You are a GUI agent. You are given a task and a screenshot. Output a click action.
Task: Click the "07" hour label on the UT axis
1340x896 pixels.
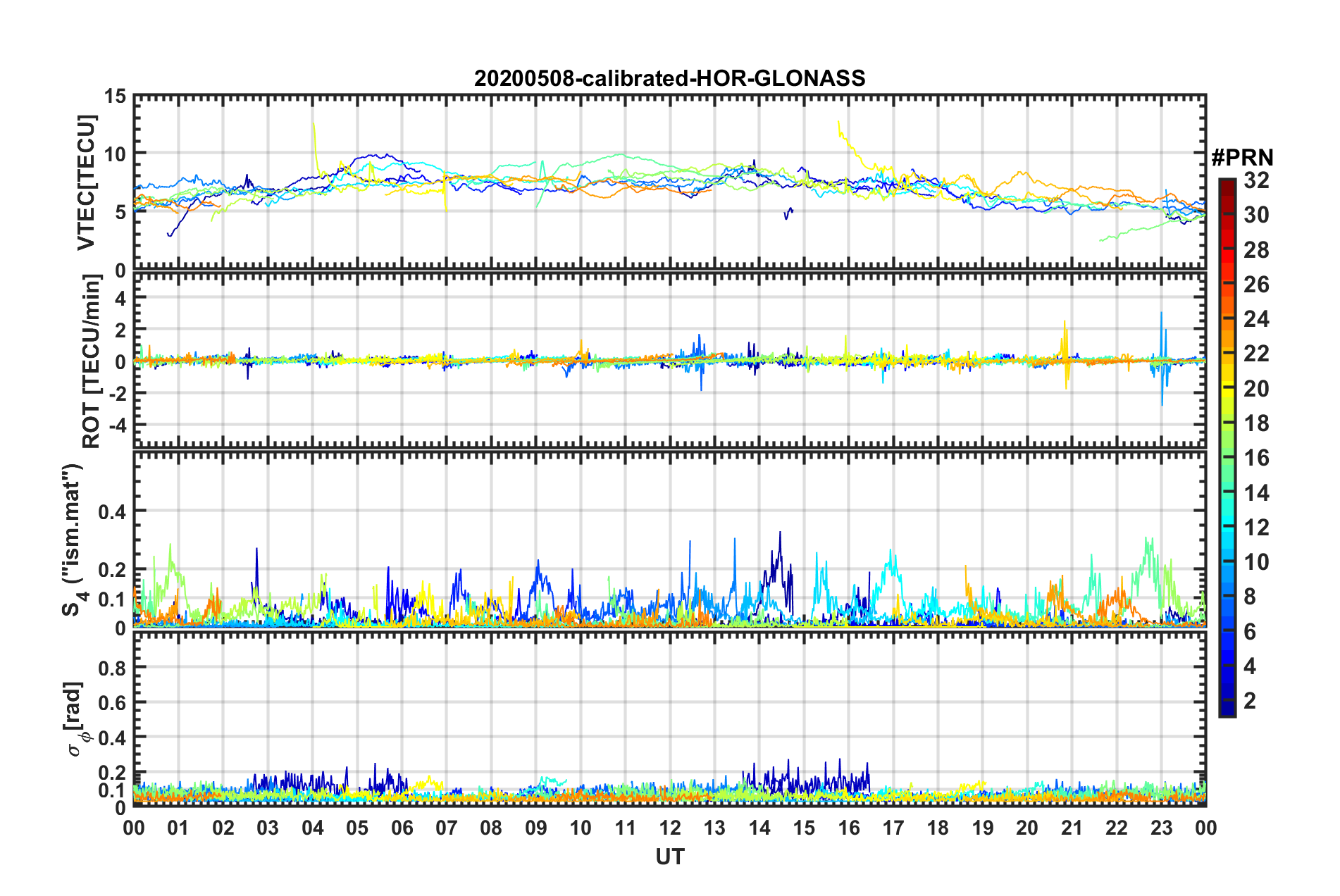(447, 828)
